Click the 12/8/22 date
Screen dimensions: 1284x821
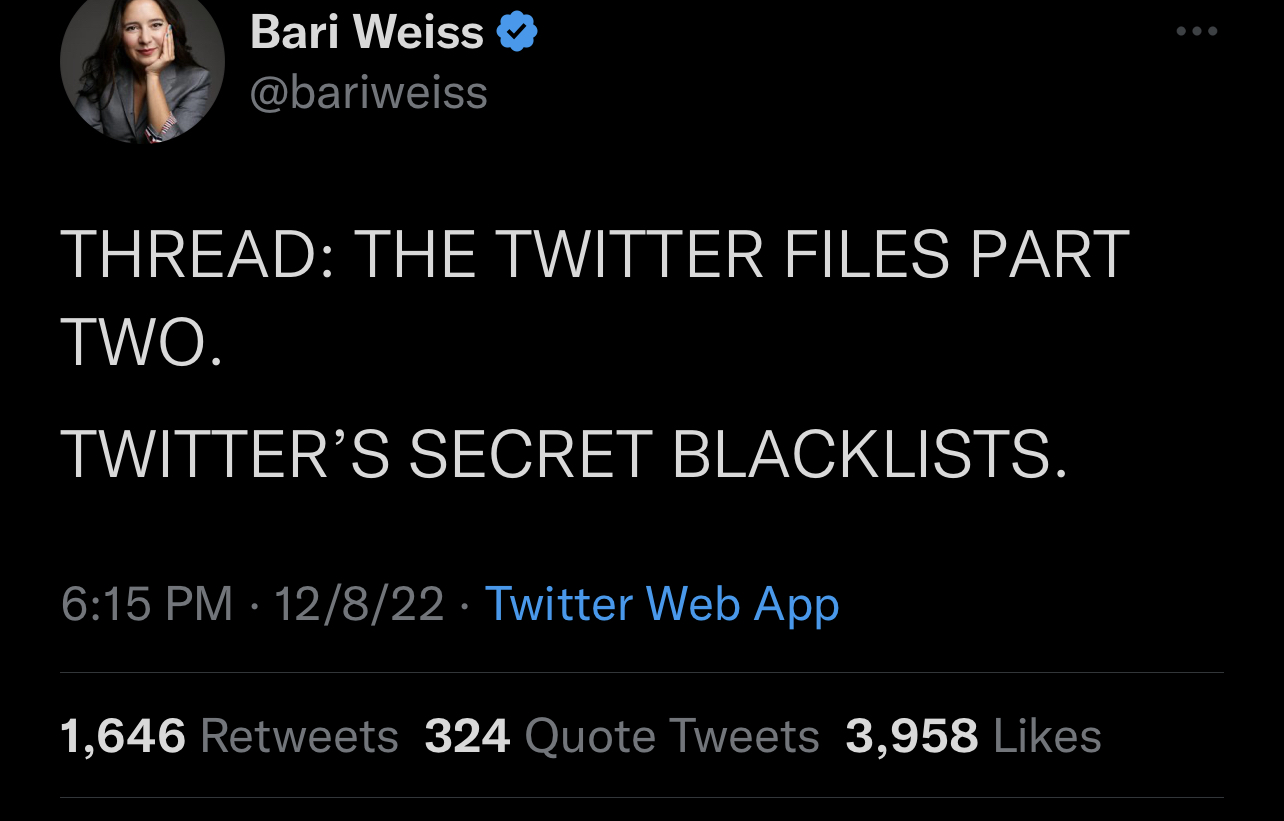point(358,604)
